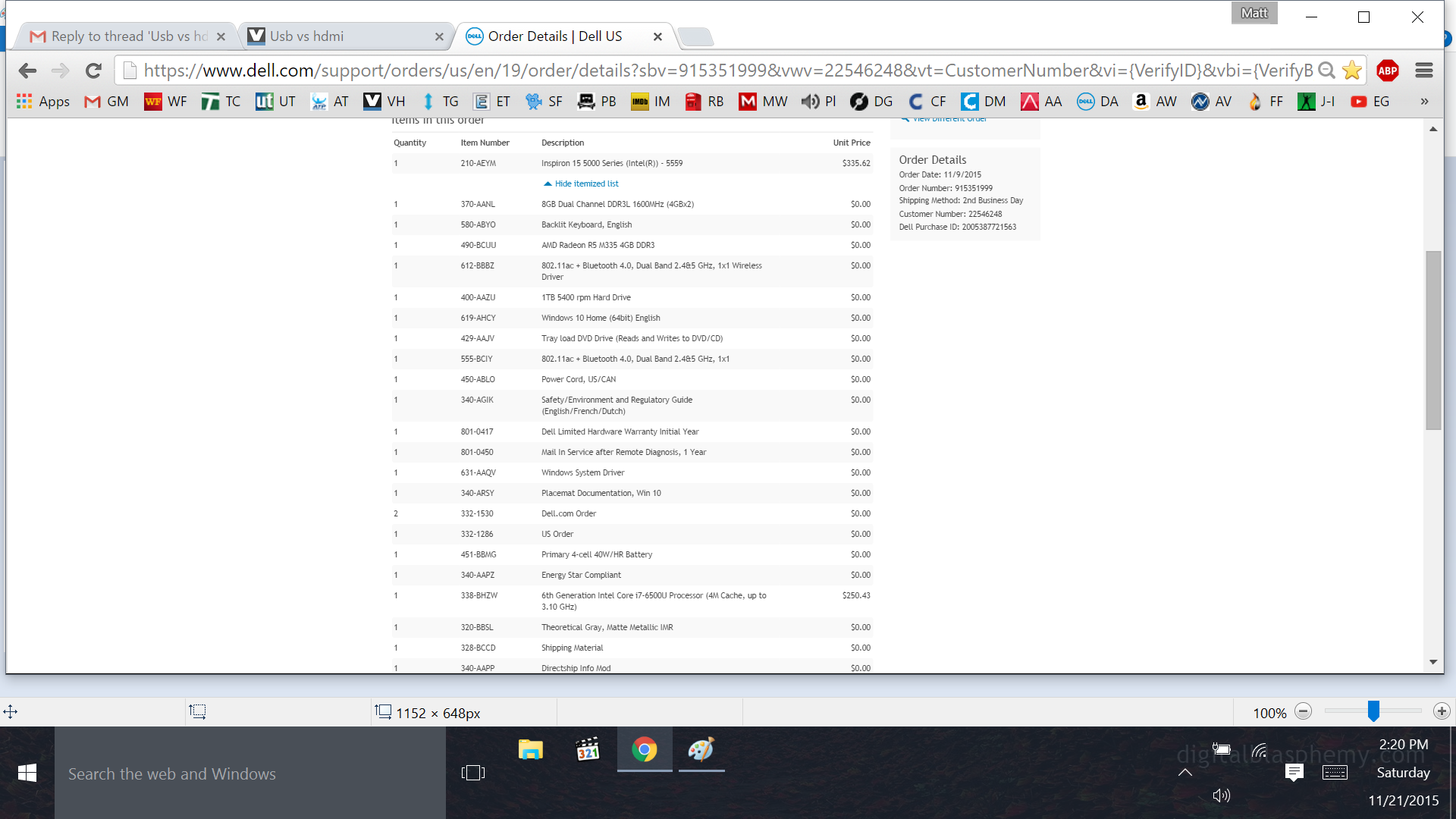Click the zoom slider handle
Viewport: 1456px width, 819px height.
coord(1373,711)
